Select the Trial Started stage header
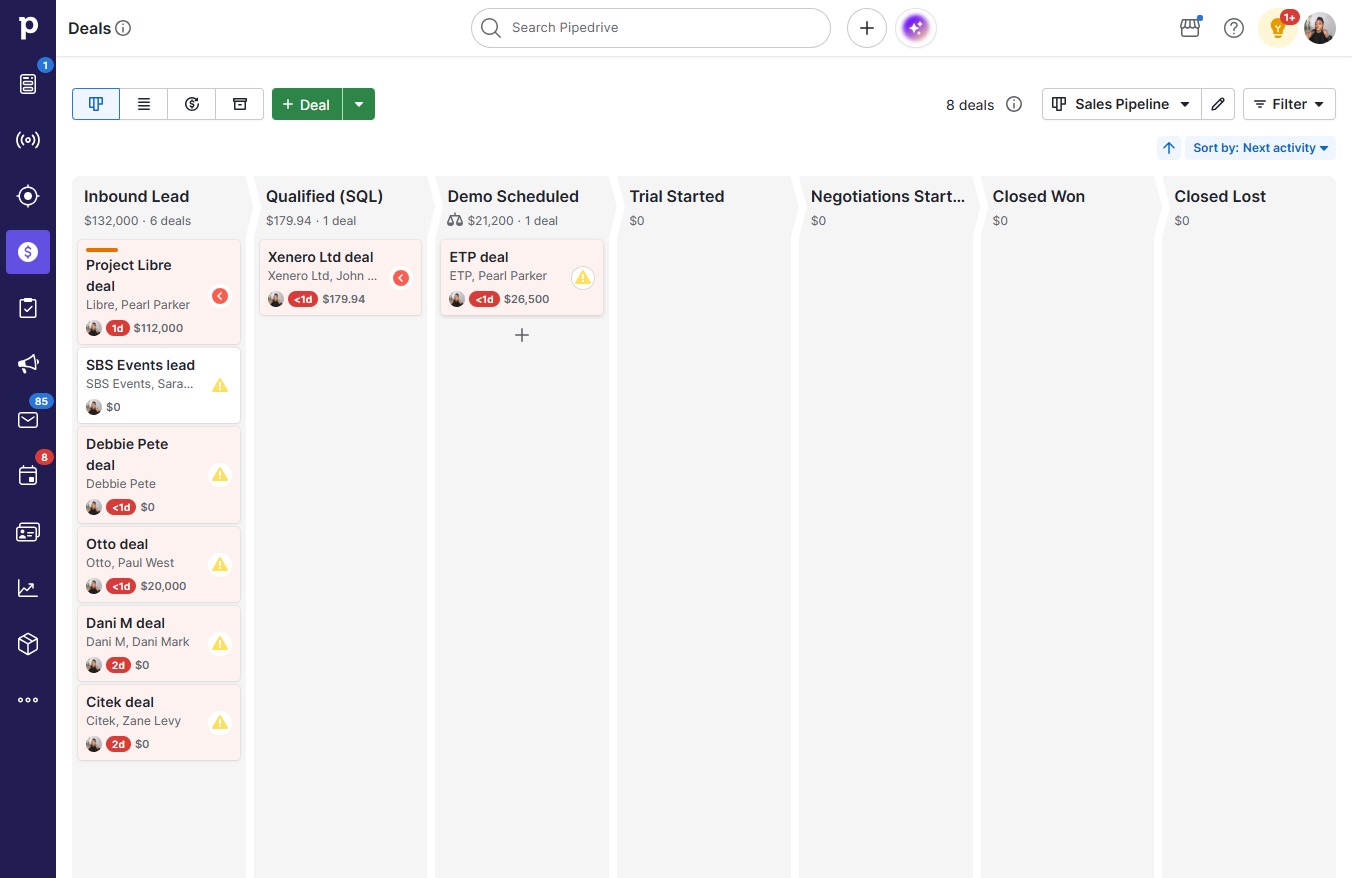The width and height of the screenshot is (1352, 878). [677, 196]
